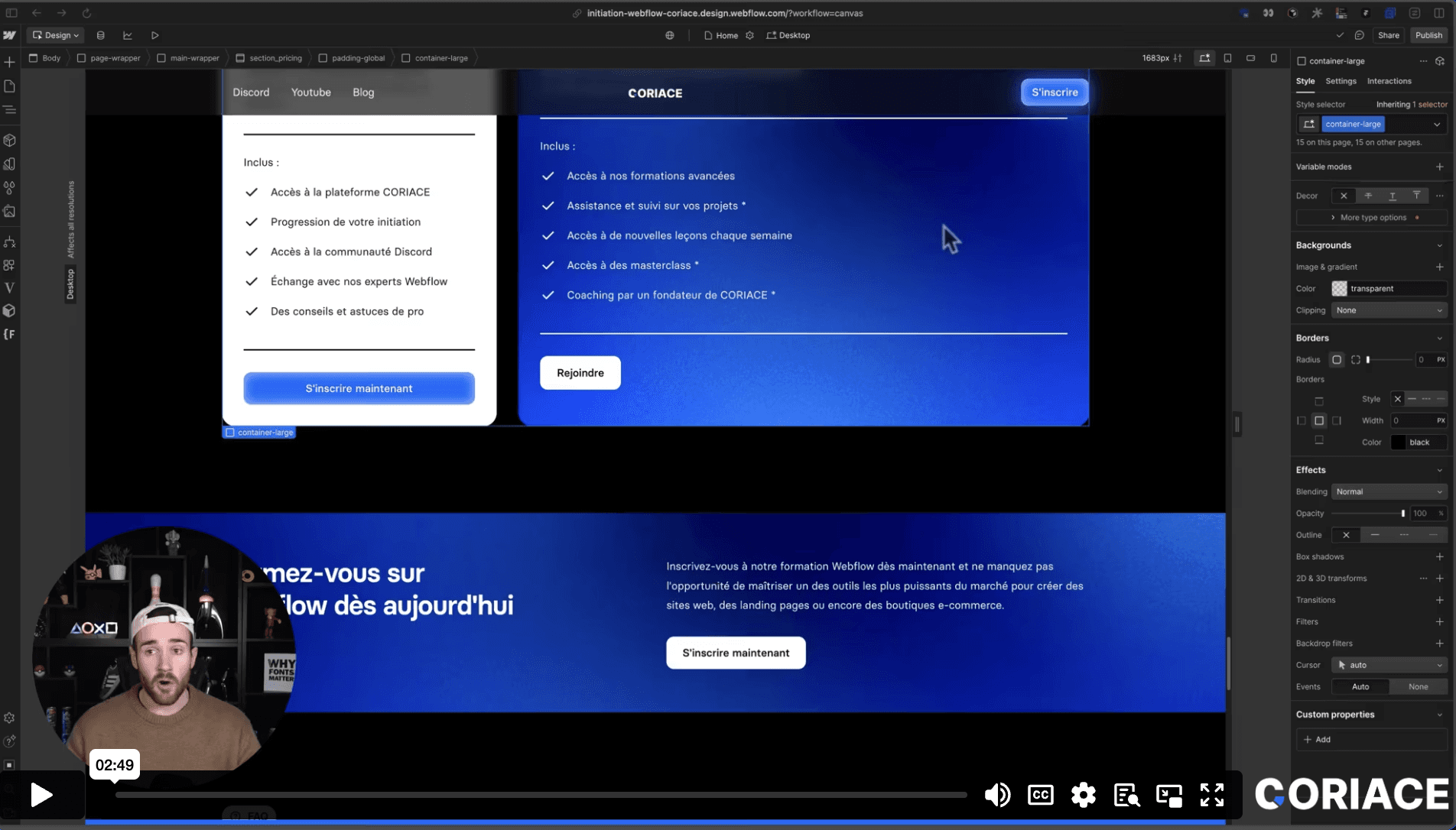The width and height of the screenshot is (1456, 830).
Task: Open the locale globe icon
Action: [670, 35]
